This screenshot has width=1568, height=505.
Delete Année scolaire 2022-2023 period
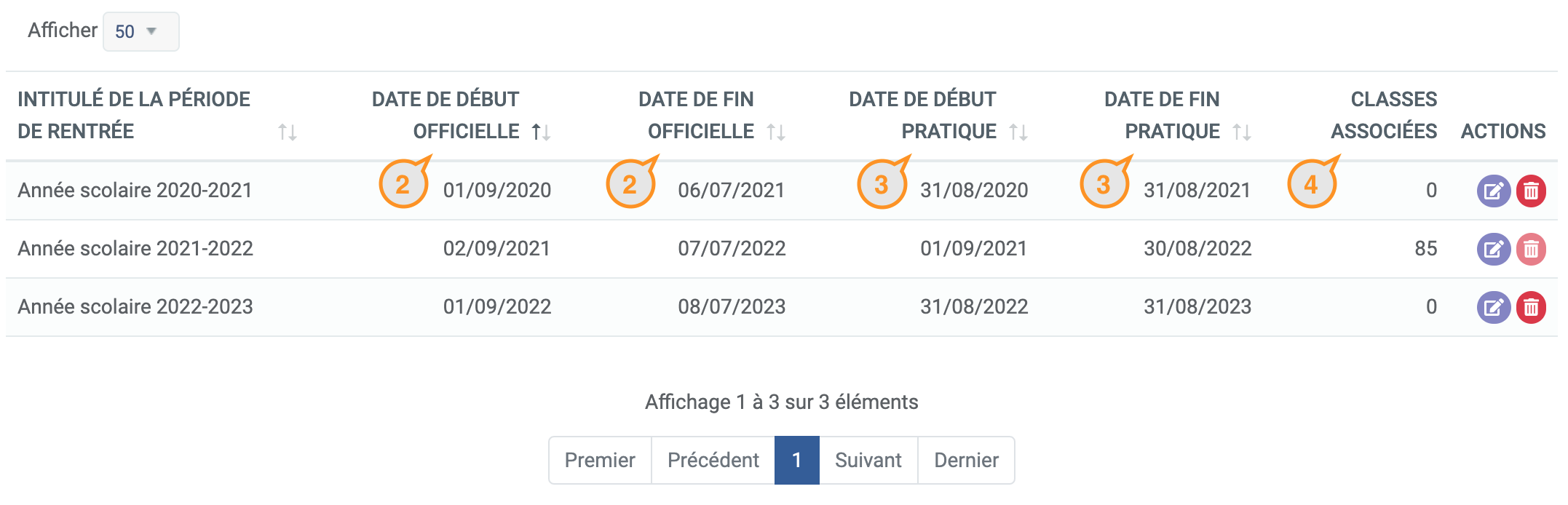coord(1531,308)
